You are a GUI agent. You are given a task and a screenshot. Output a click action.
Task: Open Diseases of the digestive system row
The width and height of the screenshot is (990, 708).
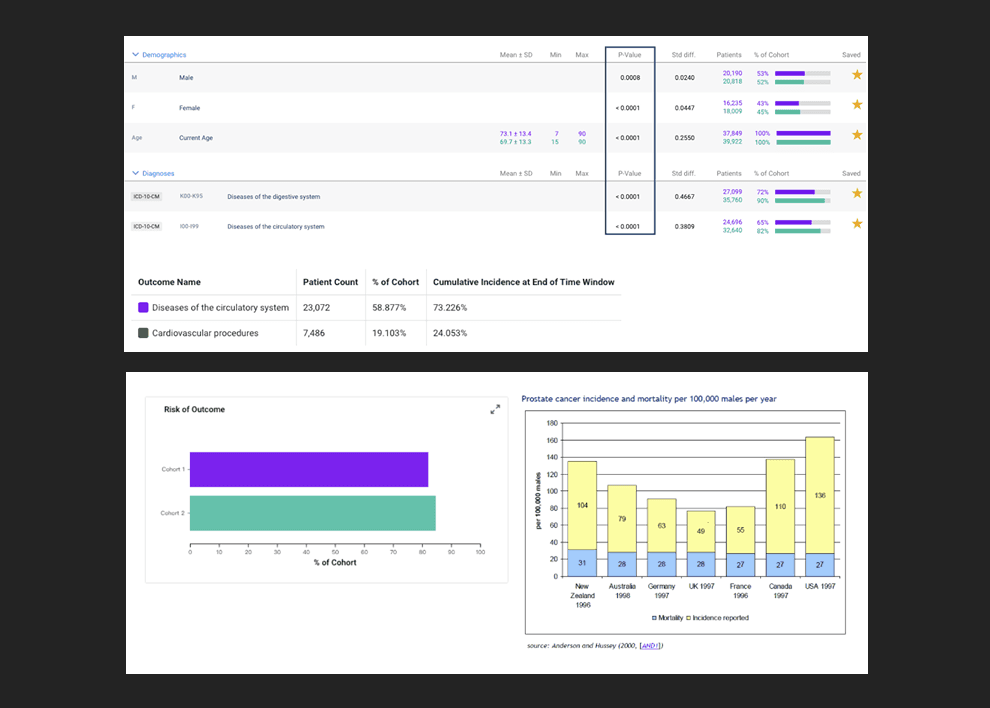pyautogui.click(x=273, y=197)
